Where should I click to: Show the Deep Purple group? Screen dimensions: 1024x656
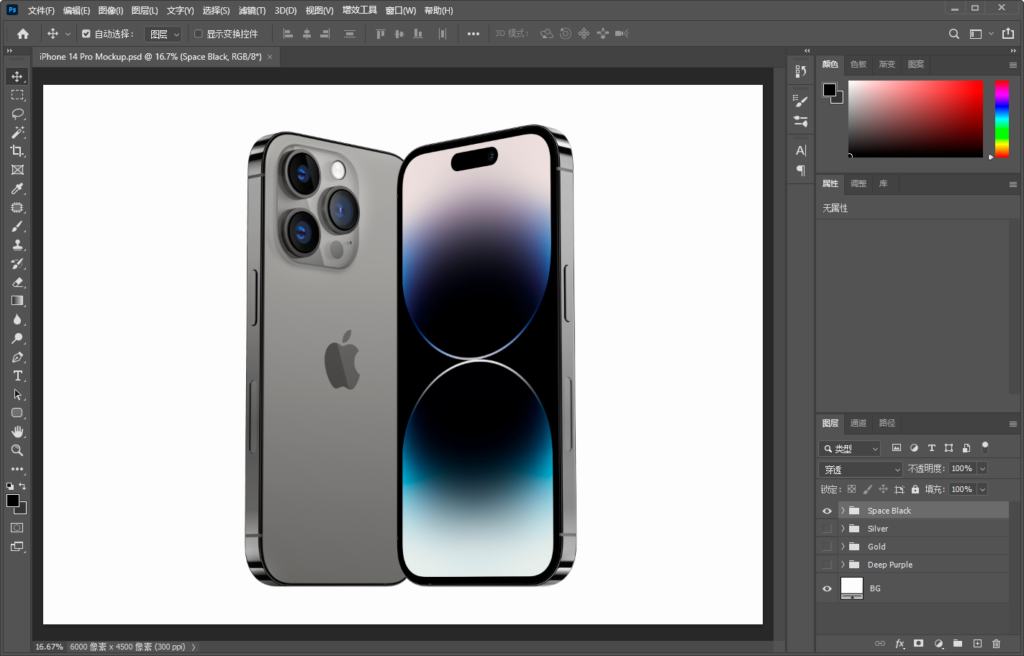pos(827,565)
